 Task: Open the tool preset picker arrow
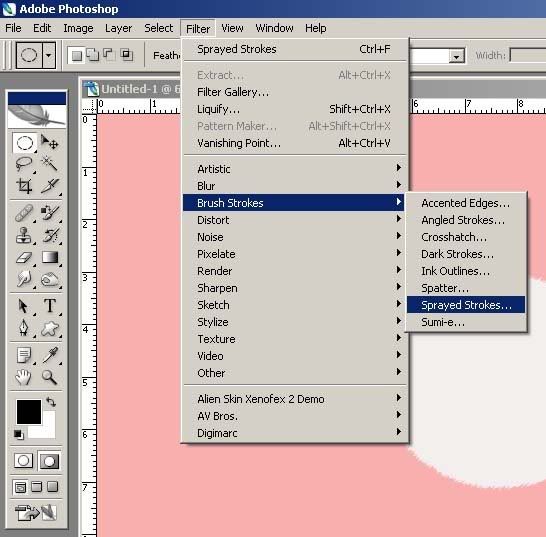[x=49, y=55]
